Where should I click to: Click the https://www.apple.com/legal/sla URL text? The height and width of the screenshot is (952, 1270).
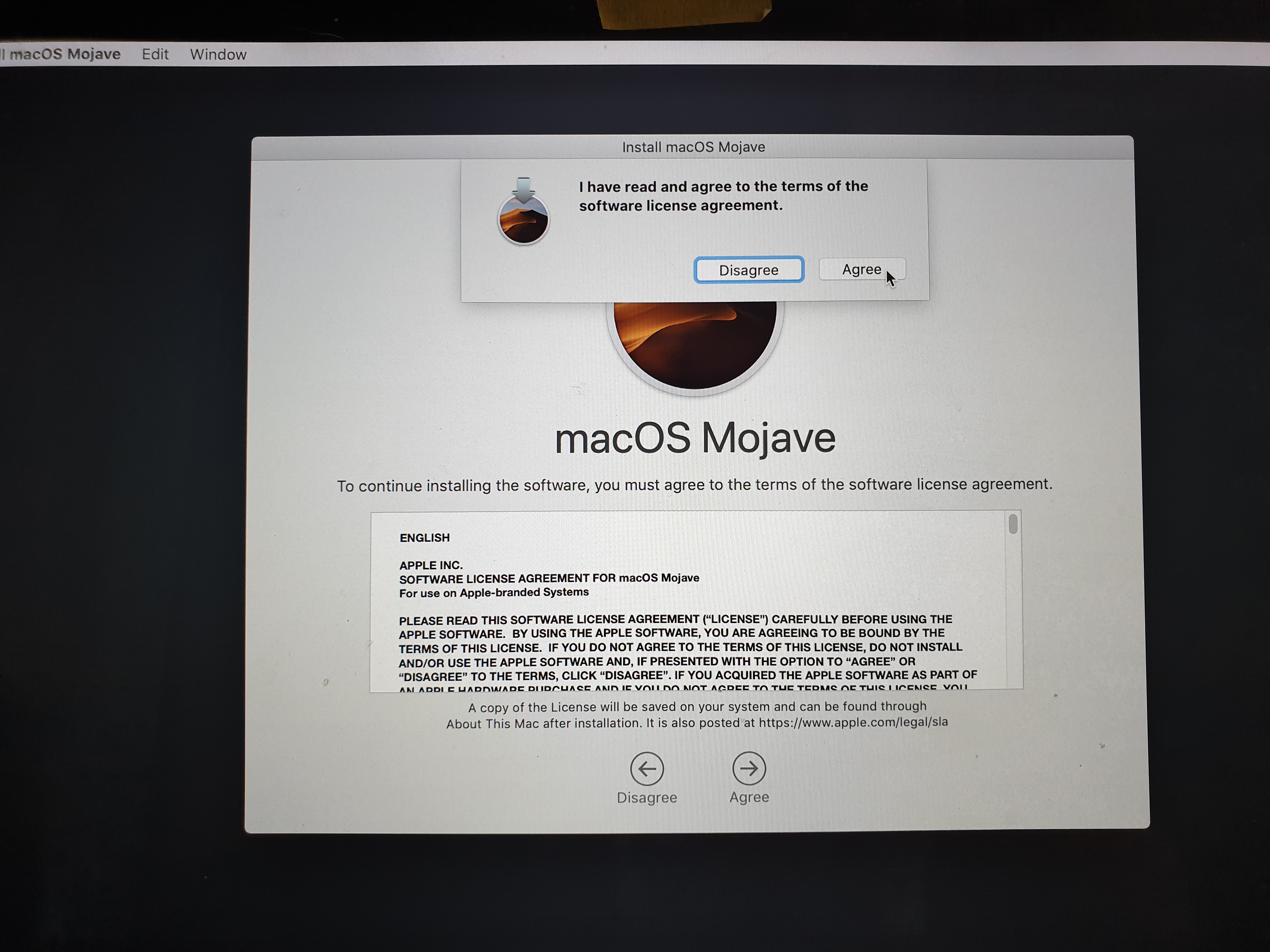pyautogui.click(x=853, y=722)
